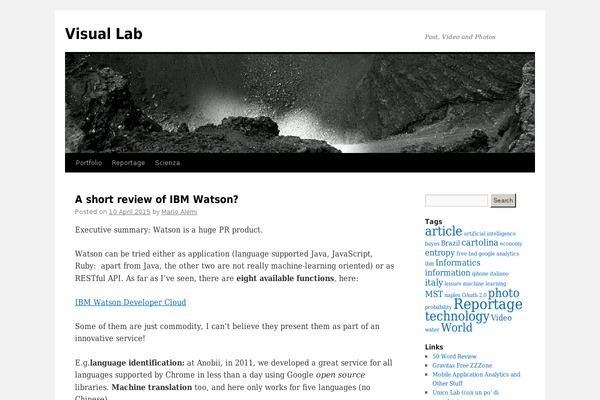The image size is (600, 400).
Task: Click the tagline Post, Video and Photos
Action: tap(460, 37)
